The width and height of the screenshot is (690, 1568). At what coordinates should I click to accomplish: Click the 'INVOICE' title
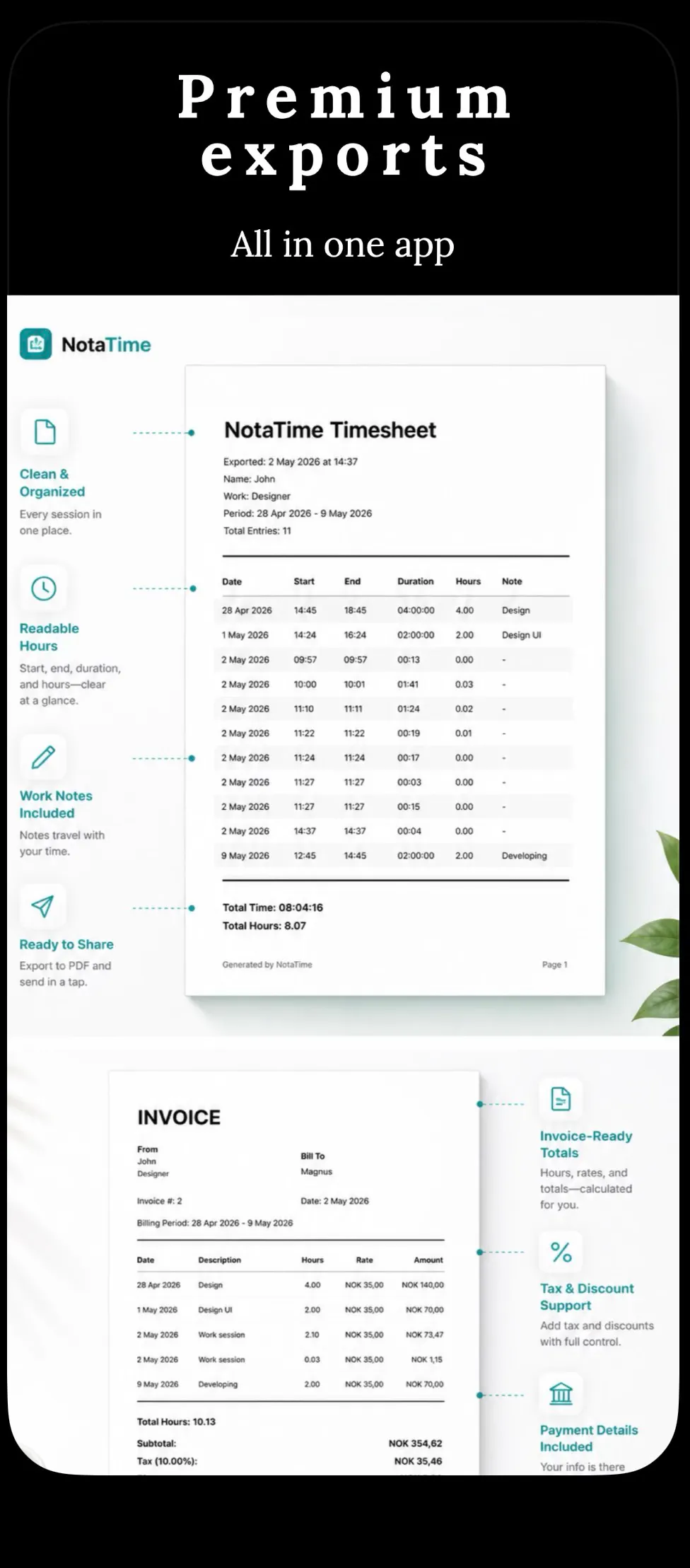[x=179, y=1117]
